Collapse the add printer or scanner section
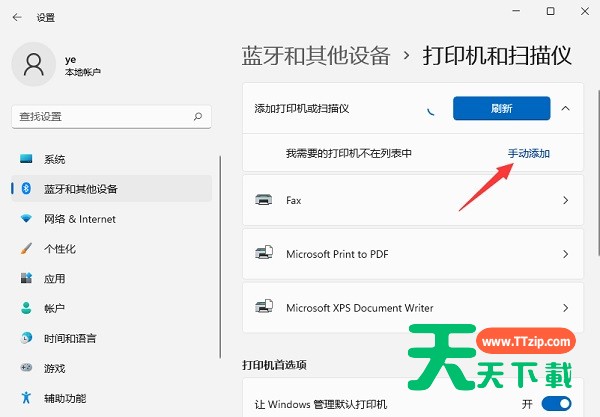 coord(565,108)
